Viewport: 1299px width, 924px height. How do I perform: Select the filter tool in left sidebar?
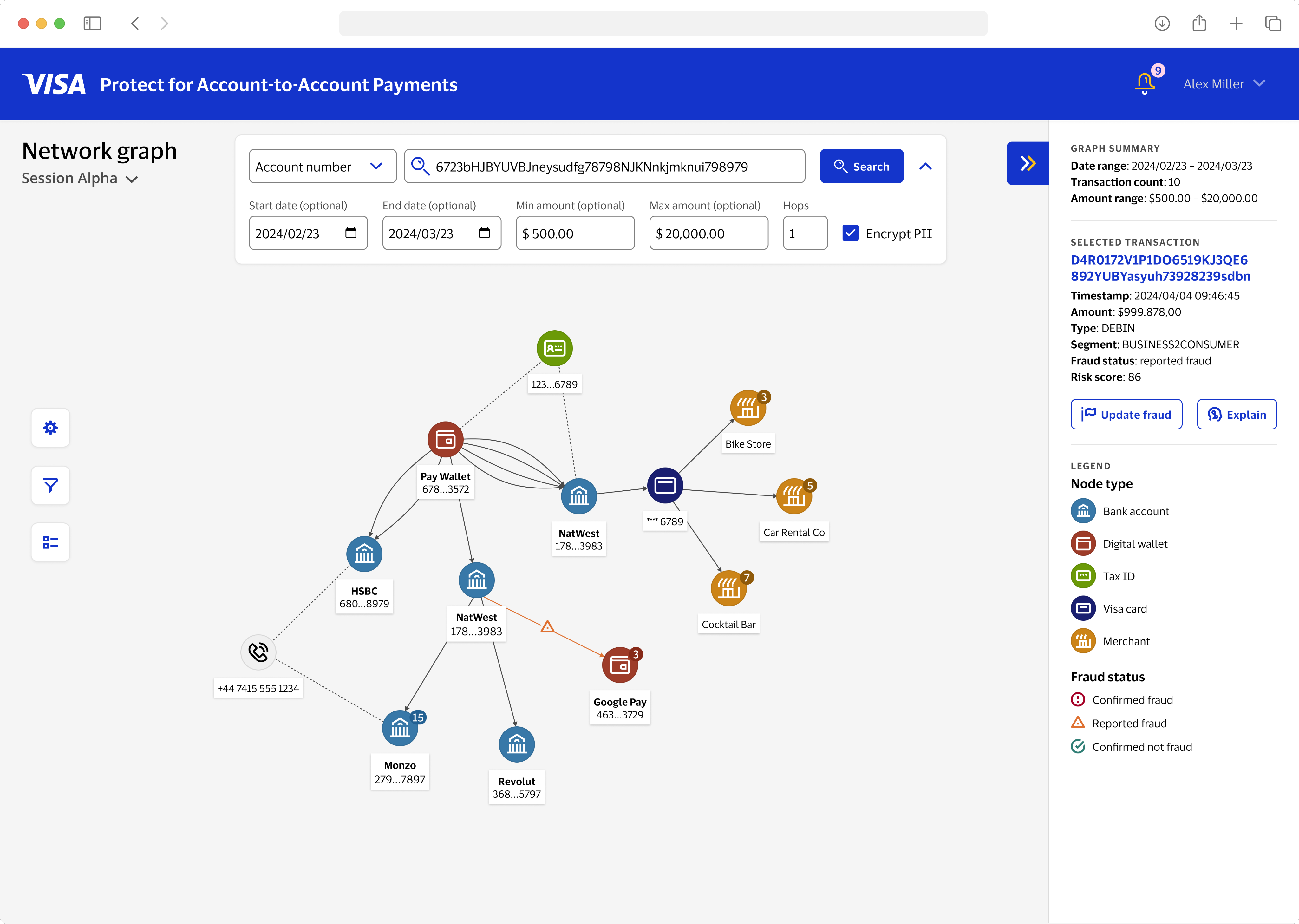50,485
